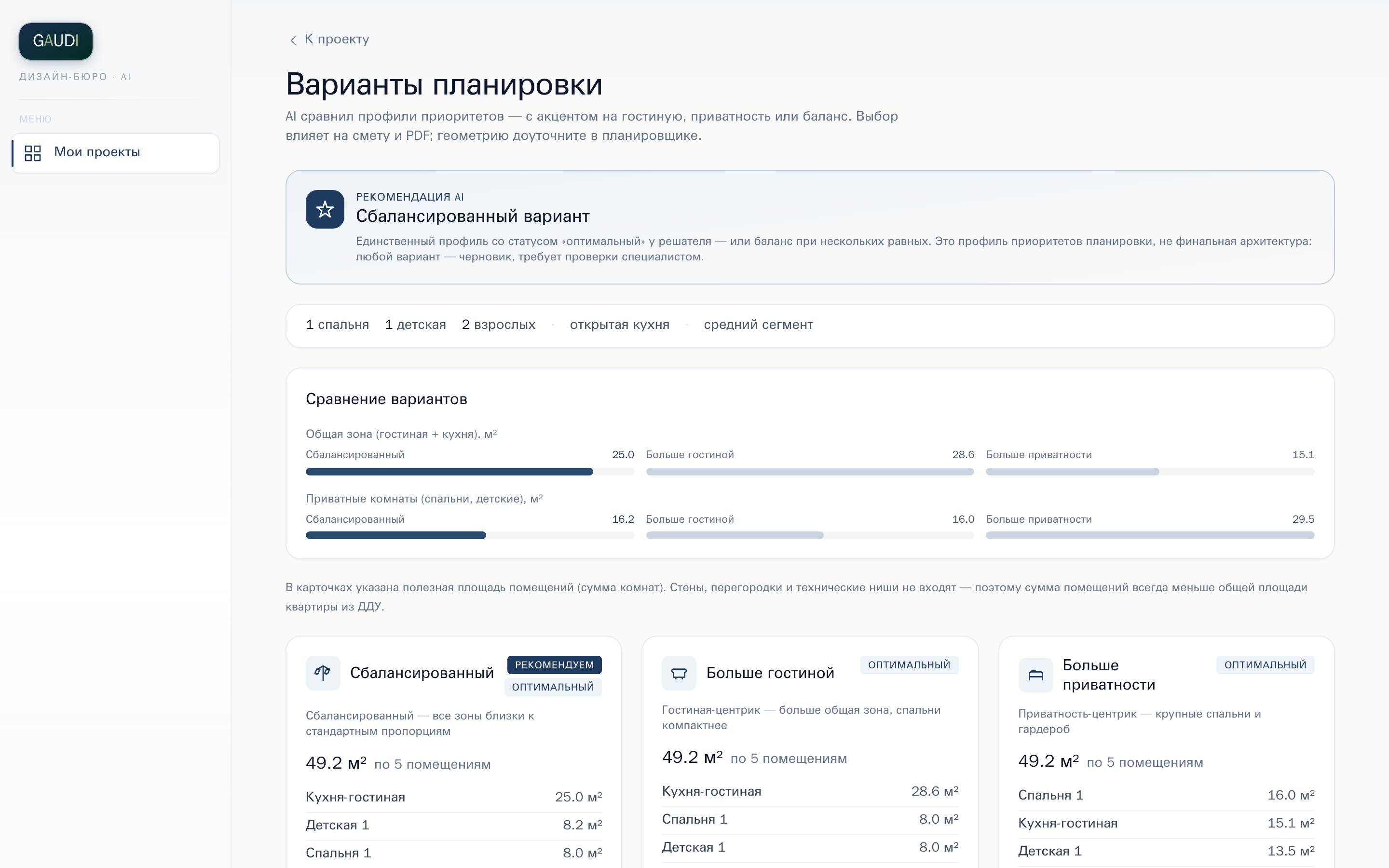Screen dimensions: 1389x868
Task: Click Сбалансированный private rooms bar (16.2)
Action: tap(469, 536)
